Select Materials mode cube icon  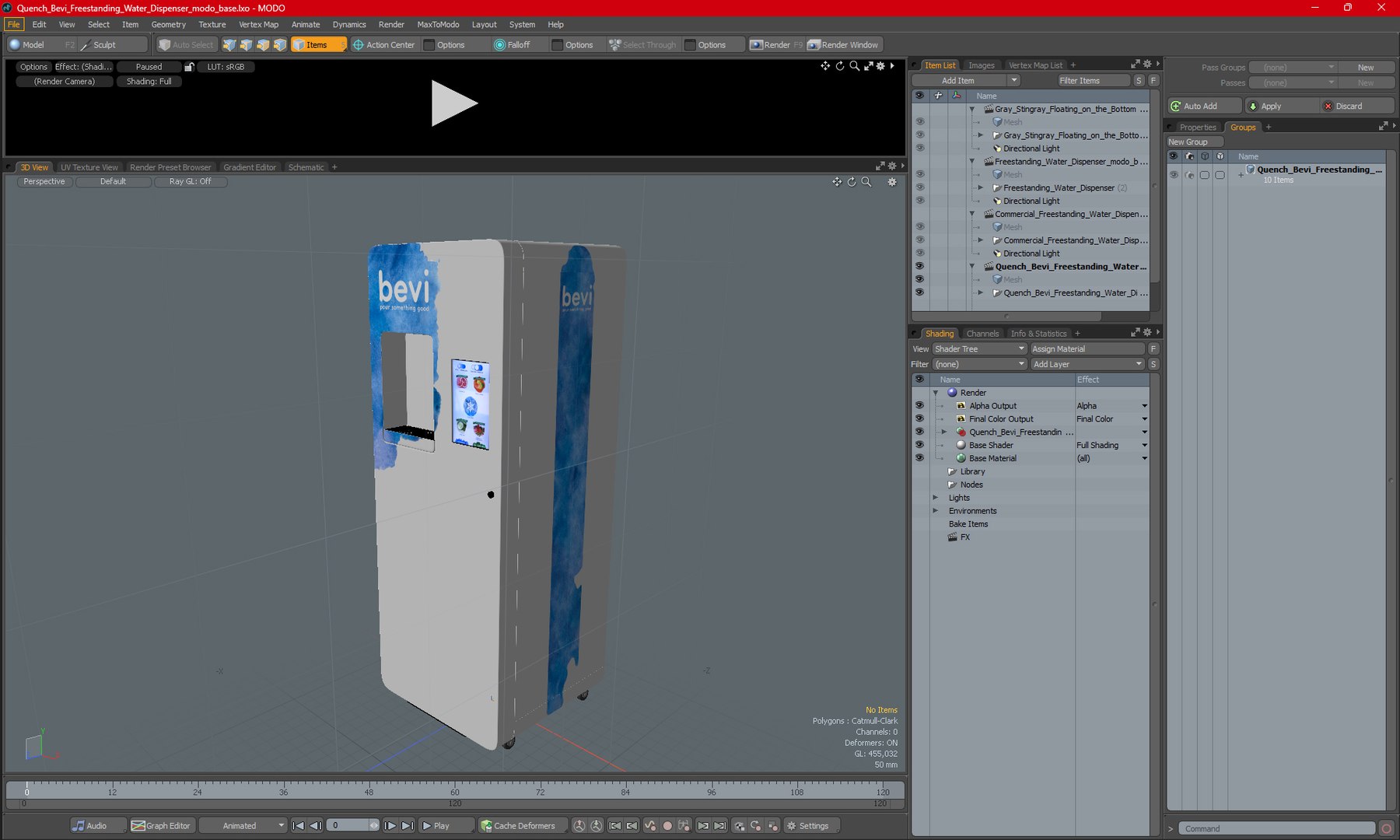point(280,45)
